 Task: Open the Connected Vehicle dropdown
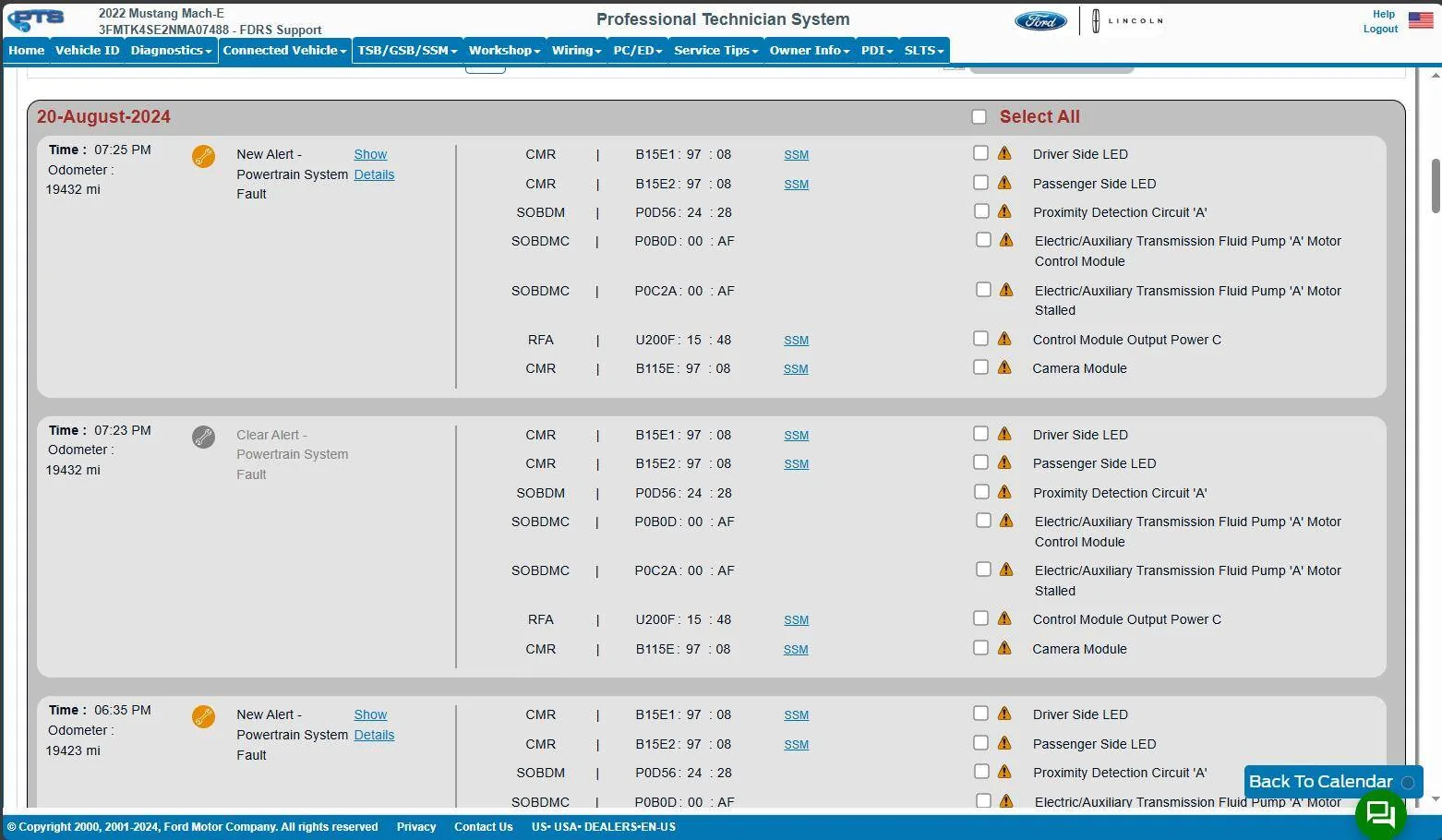tap(284, 51)
